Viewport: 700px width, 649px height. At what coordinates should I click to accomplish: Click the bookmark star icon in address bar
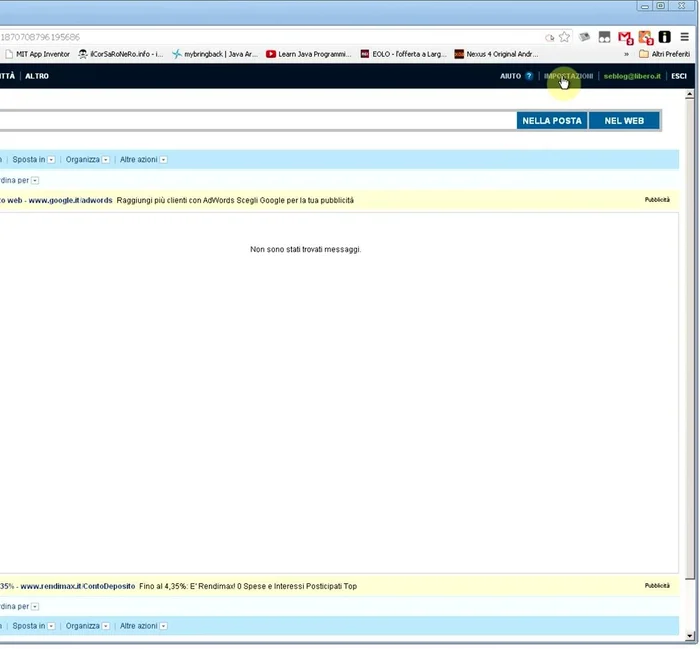[565, 37]
